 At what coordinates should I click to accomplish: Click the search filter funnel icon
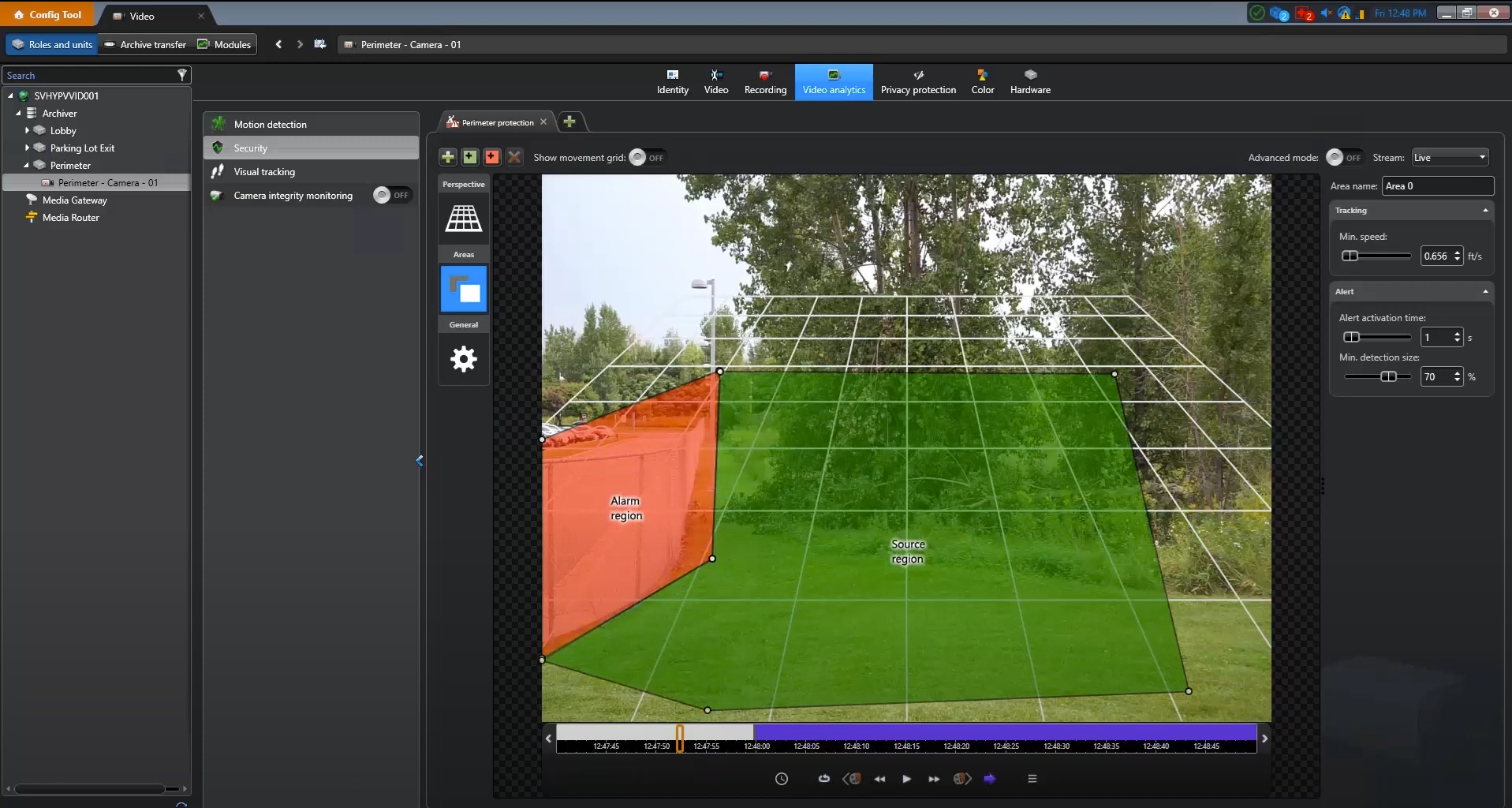[x=182, y=75]
